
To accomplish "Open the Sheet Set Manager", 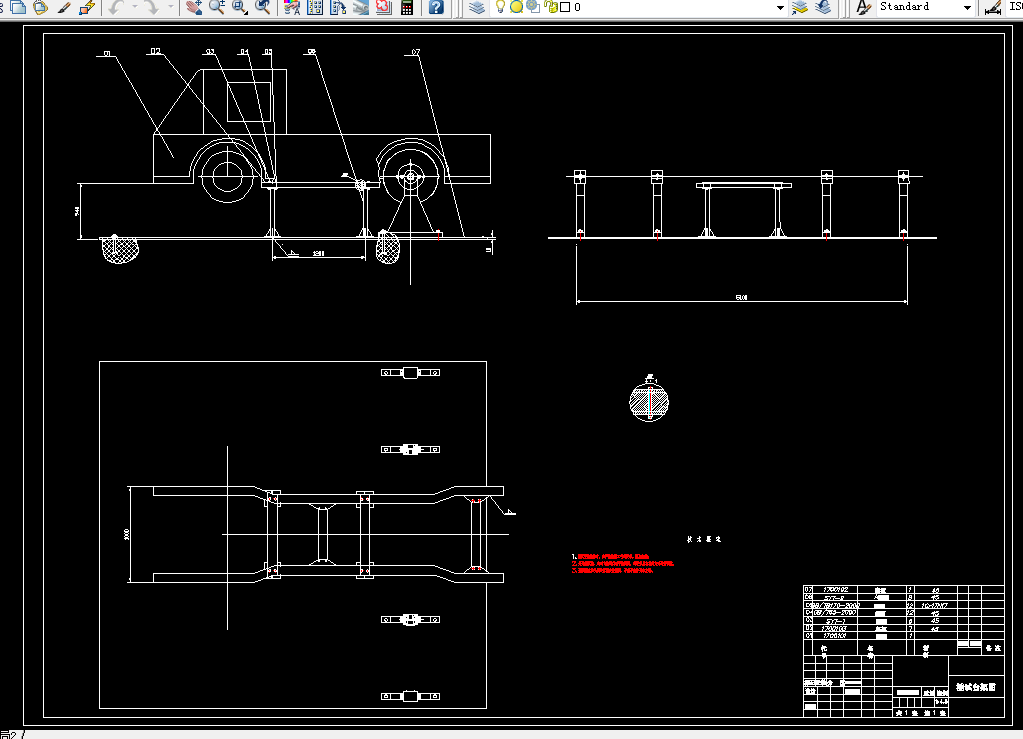I will pos(361,7).
